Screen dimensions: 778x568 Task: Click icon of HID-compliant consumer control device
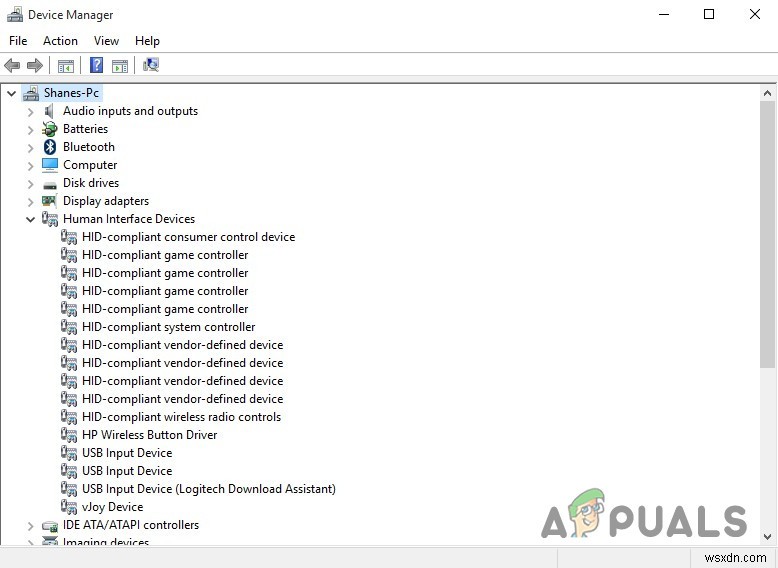click(x=69, y=237)
